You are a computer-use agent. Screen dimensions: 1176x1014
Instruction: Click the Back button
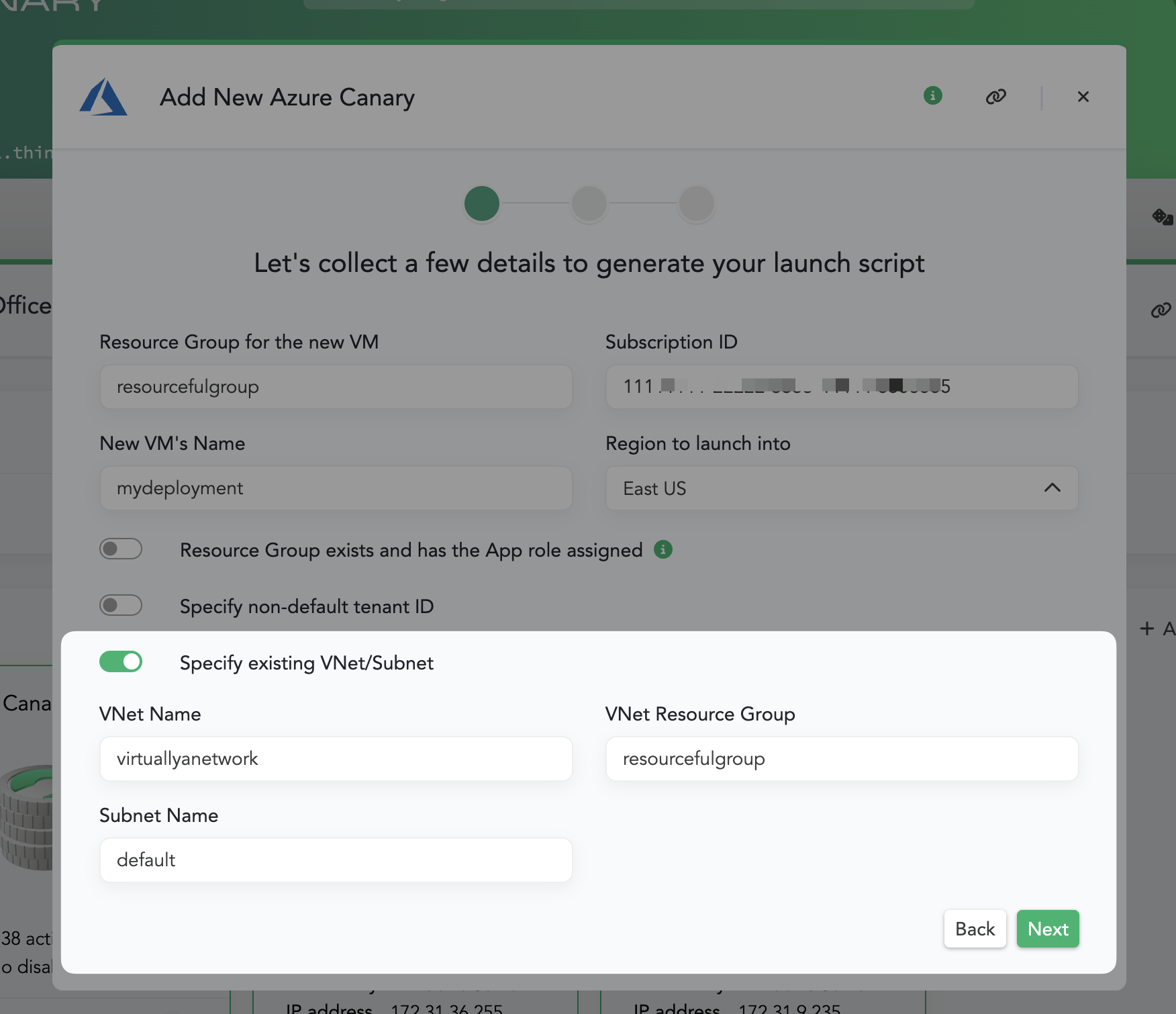(x=975, y=929)
